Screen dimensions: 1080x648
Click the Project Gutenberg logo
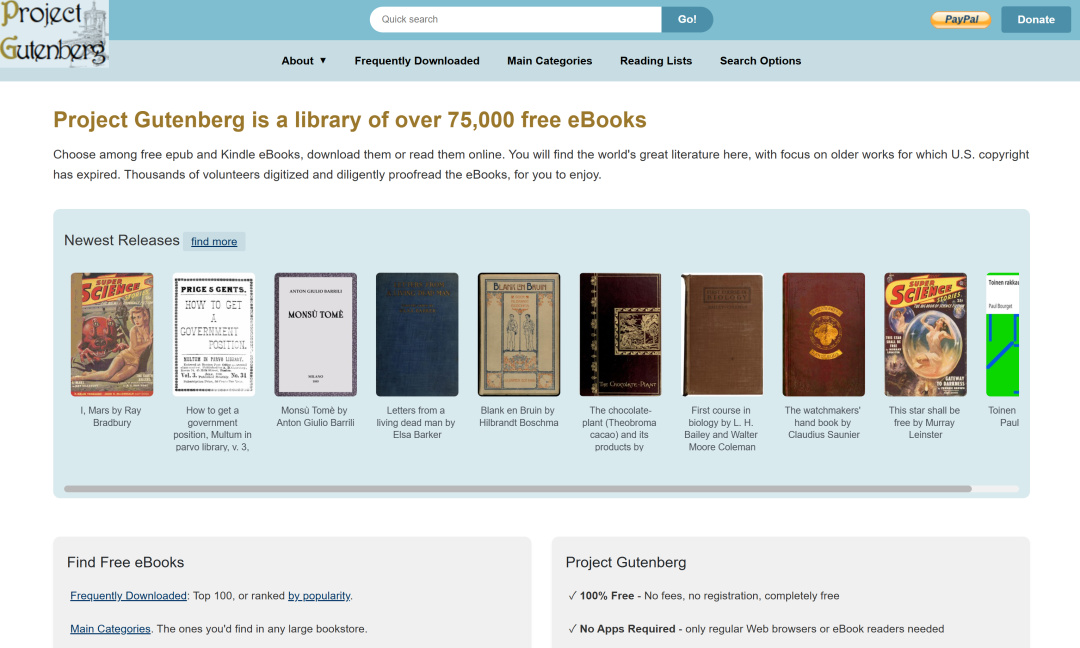tap(54, 34)
